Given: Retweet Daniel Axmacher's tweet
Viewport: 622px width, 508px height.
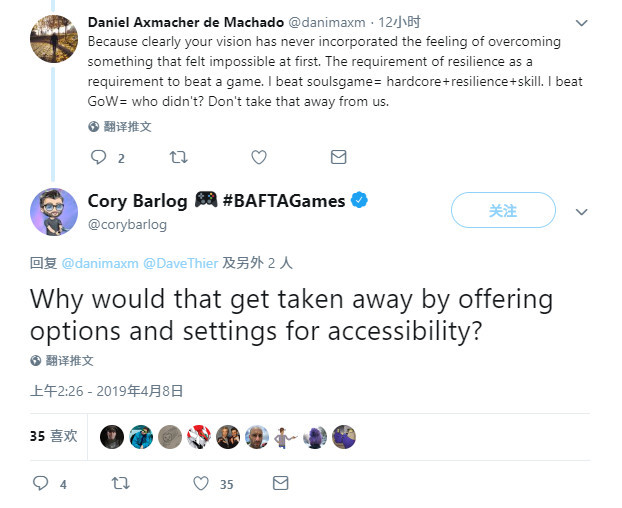Looking at the screenshot, I should coord(178,158).
